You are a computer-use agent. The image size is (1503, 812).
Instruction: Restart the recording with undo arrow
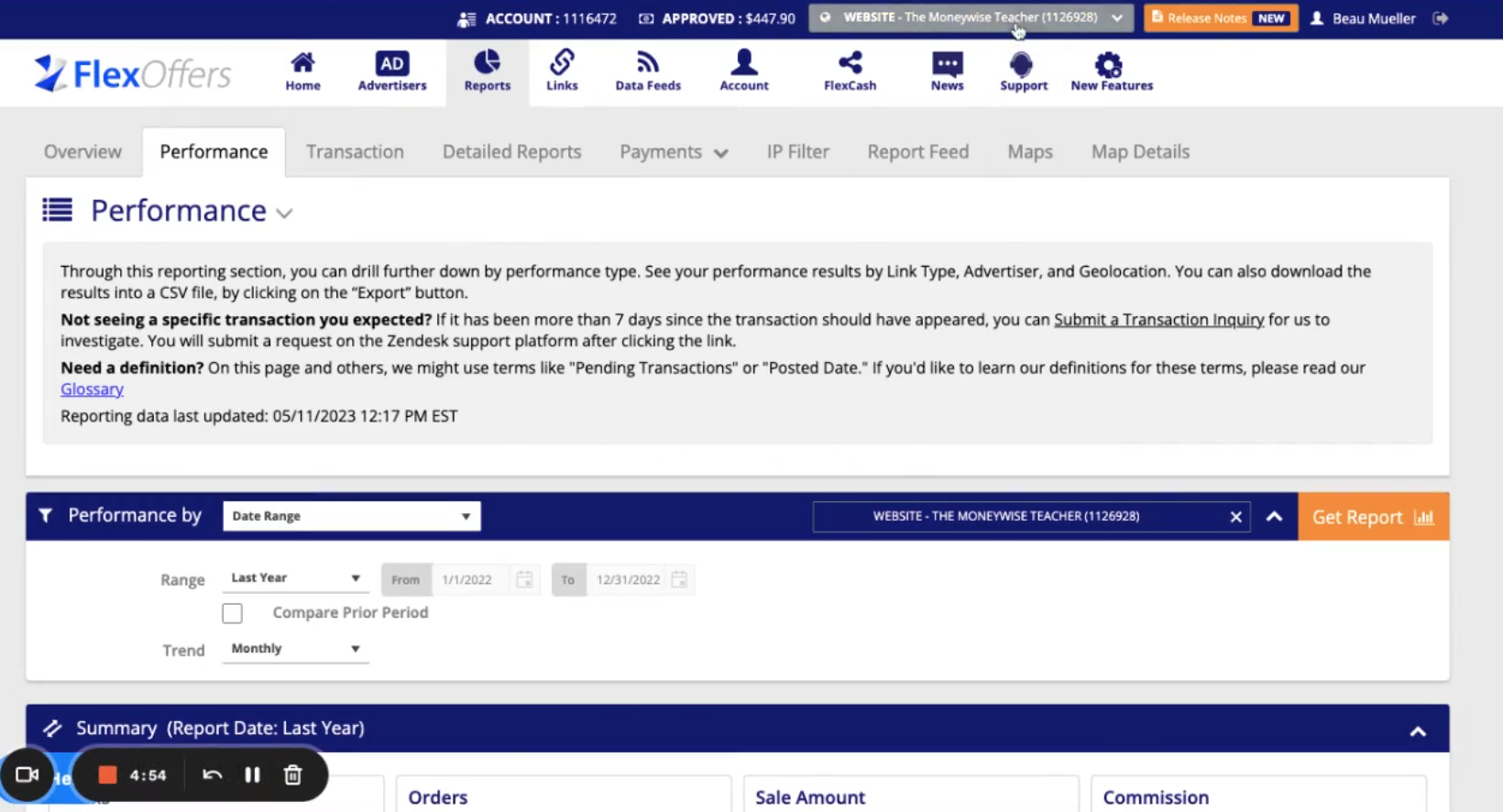click(212, 775)
